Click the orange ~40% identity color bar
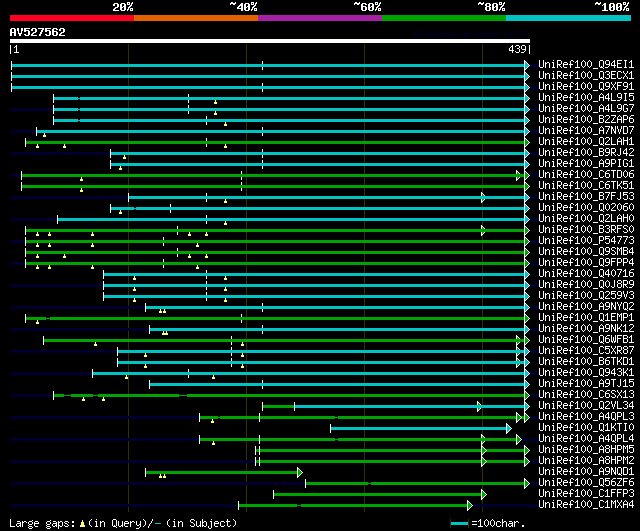The height and width of the screenshot is (531, 640). (196, 18)
